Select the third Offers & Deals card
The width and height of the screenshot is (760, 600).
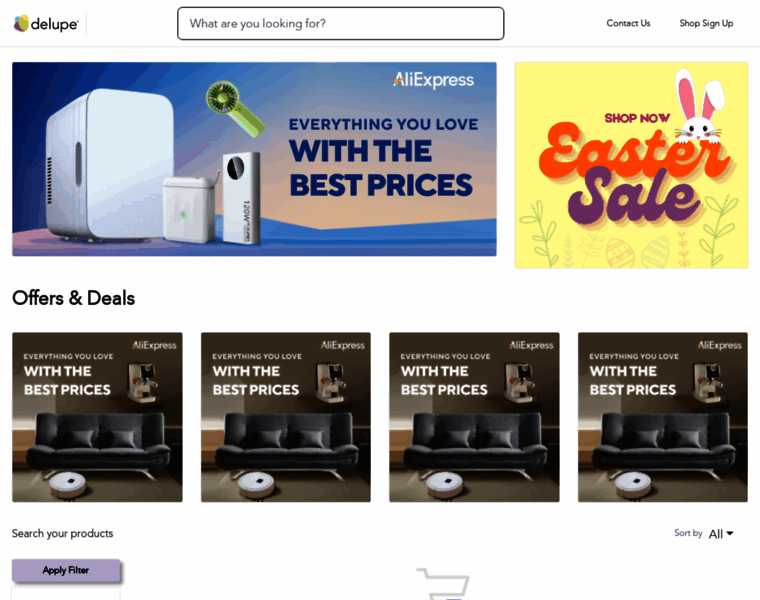[x=474, y=417]
